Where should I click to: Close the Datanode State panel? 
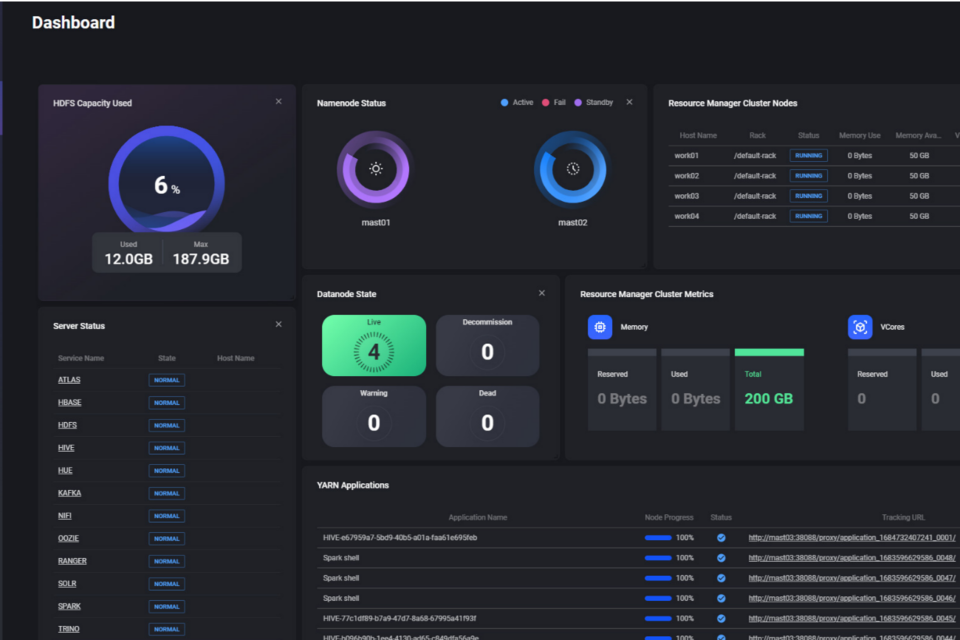[x=542, y=293]
